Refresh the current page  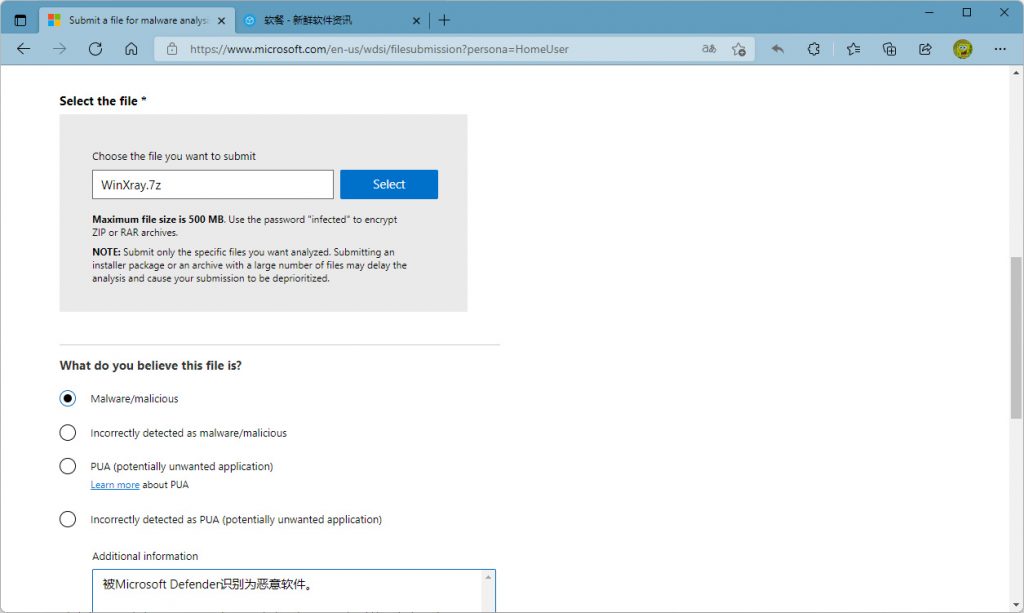coord(95,49)
